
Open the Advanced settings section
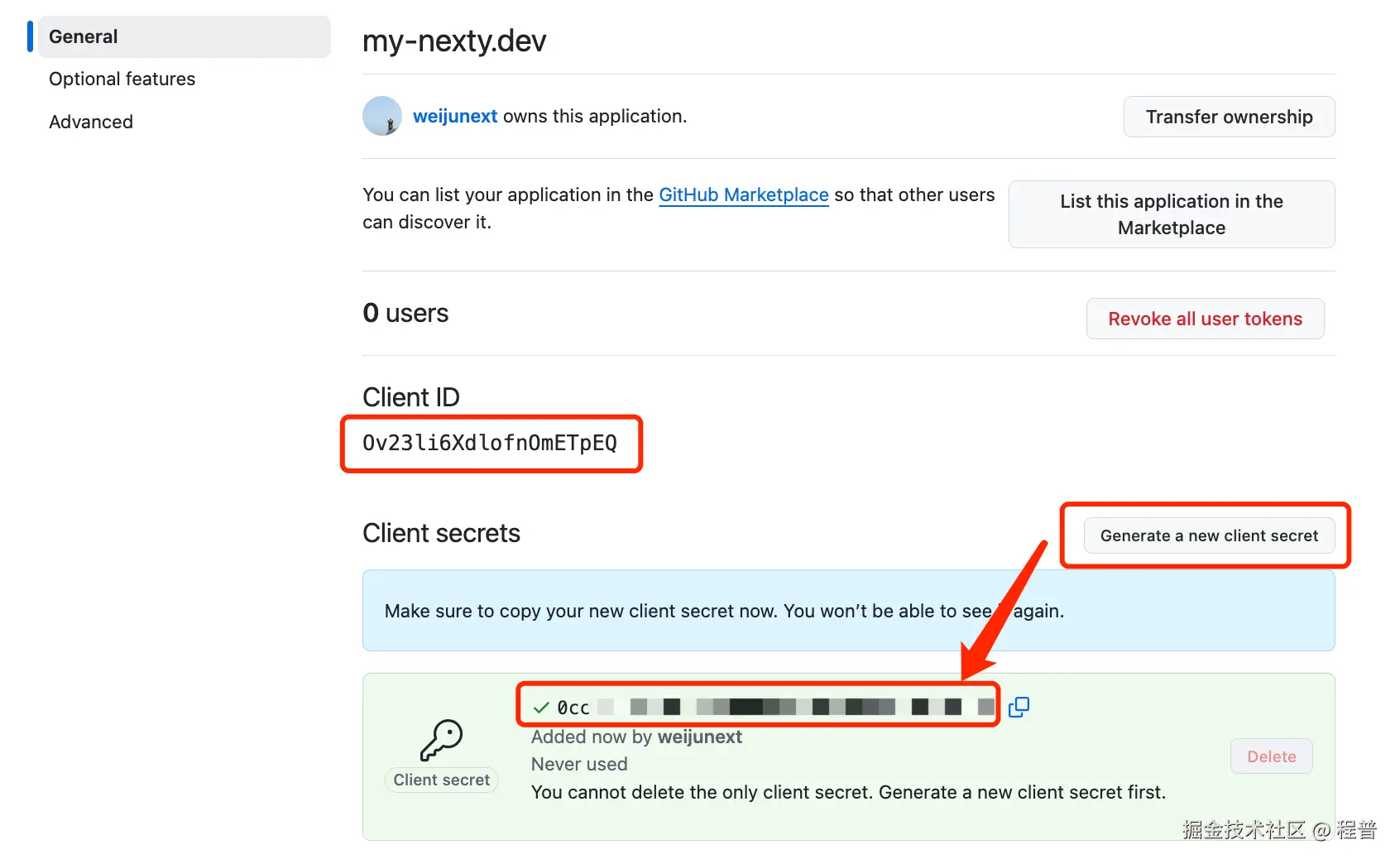pyautogui.click(x=90, y=122)
